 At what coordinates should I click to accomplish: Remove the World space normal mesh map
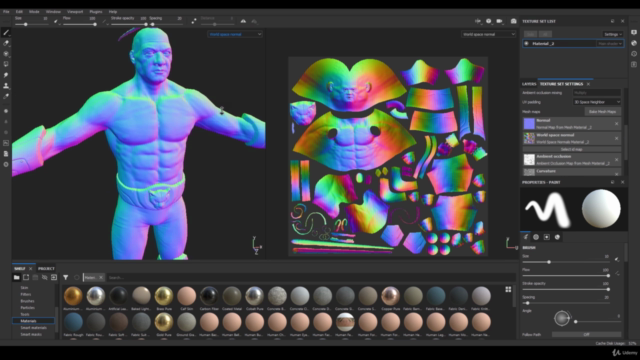(616, 138)
